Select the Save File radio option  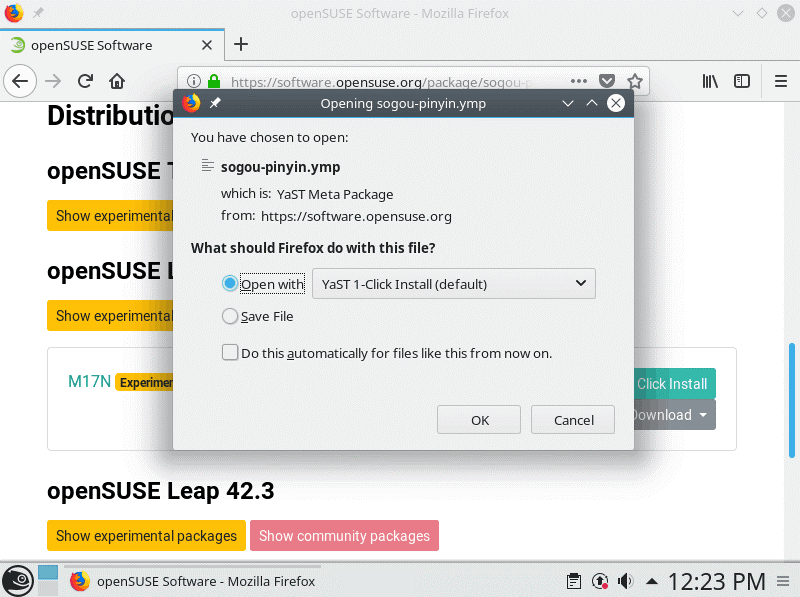[230, 316]
